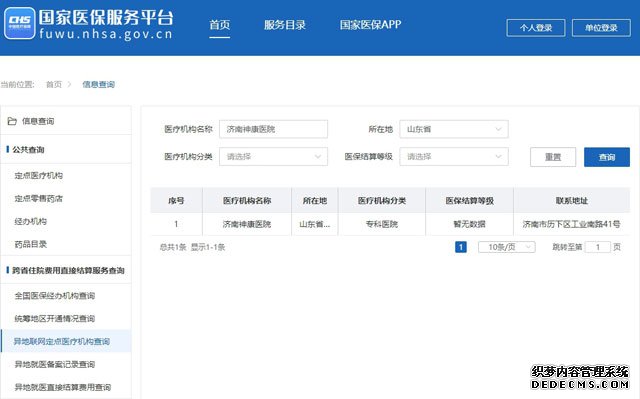Screen dimensions: 640x399
Task: Click the 单位登录 button
Action: pyautogui.click(x=601, y=28)
